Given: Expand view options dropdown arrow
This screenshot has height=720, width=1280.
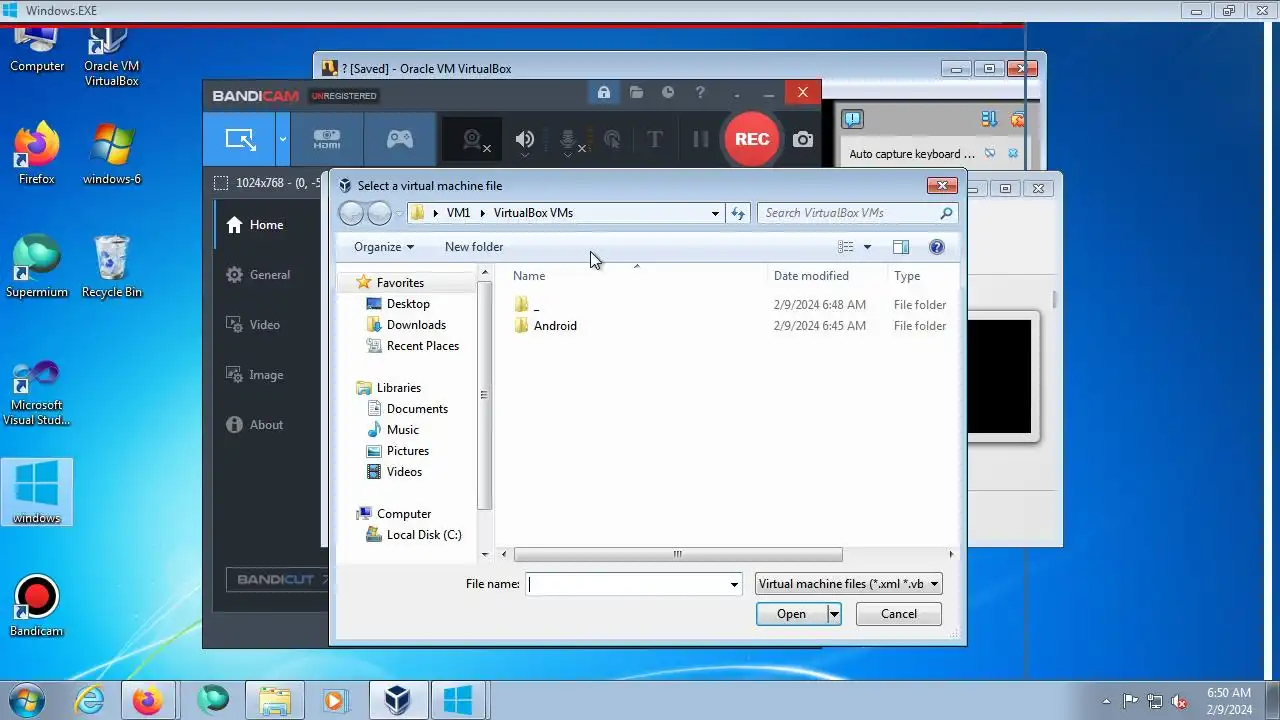Looking at the screenshot, I should pyautogui.click(x=867, y=247).
